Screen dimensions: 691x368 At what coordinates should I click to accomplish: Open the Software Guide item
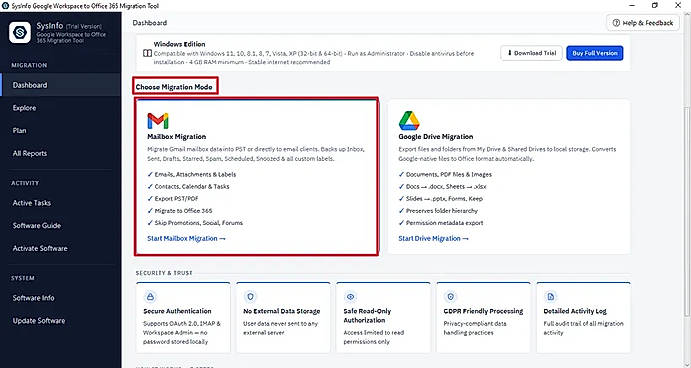60,226
